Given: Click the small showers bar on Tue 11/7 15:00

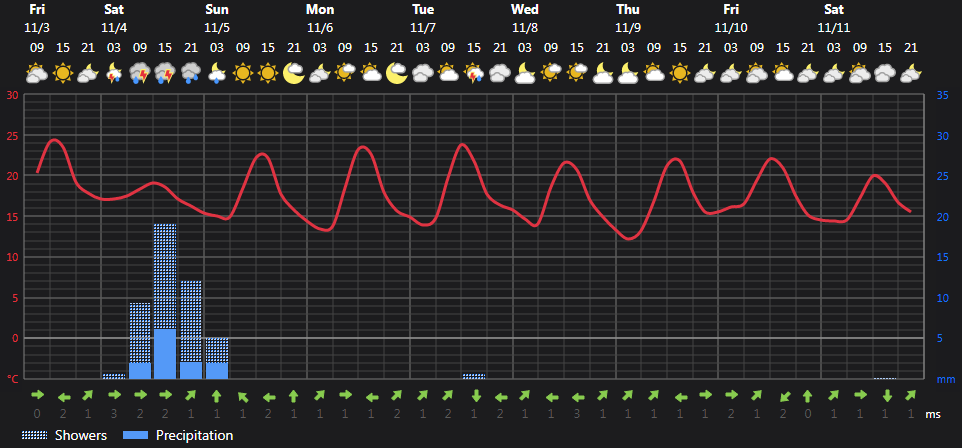Looking at the screenshot, I should (x=474, y=376).
